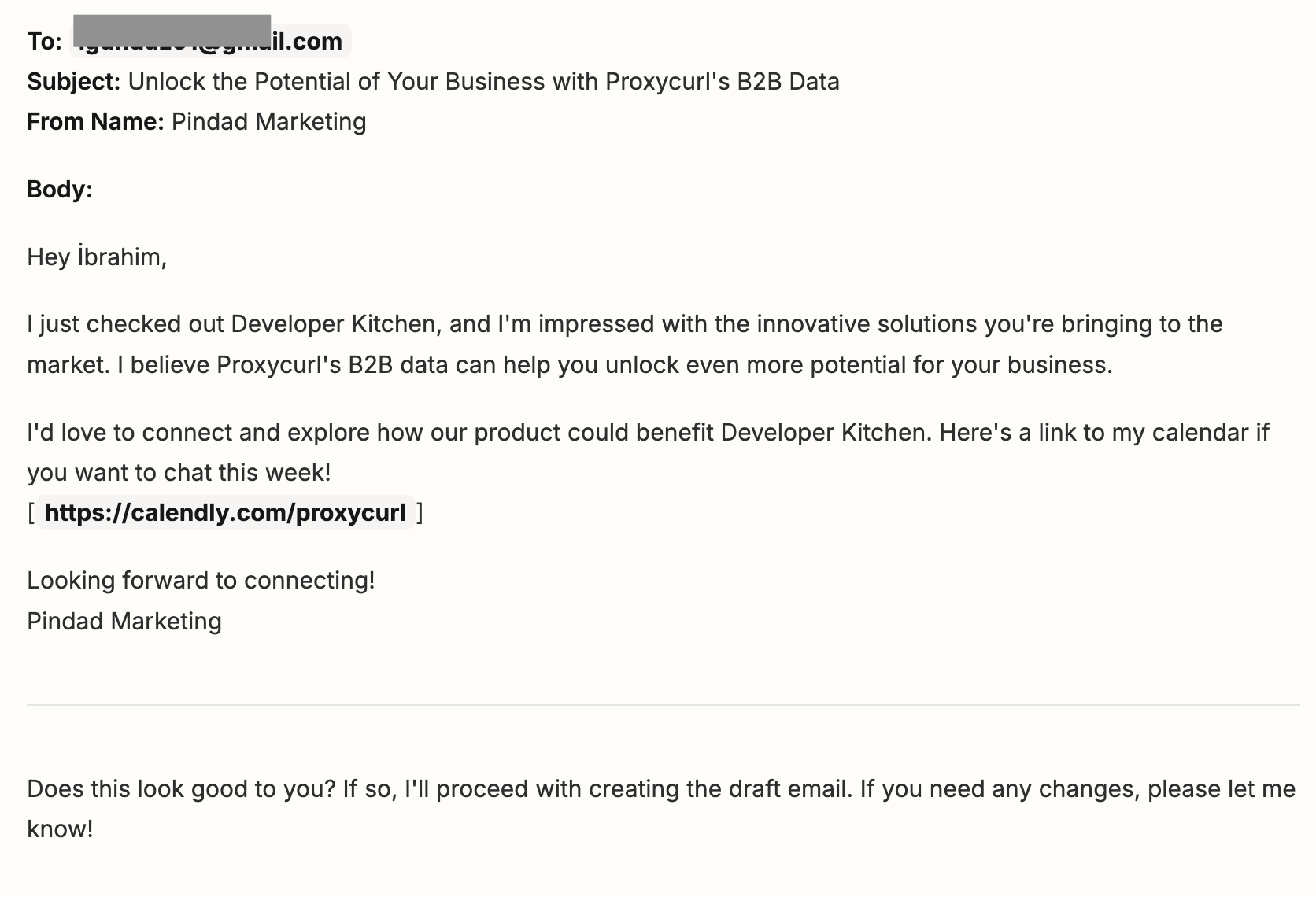The width and height of the screenshot is (1316, 897).
Task: Open the calendly.com/proxycurl link
Action: [225, 513]
